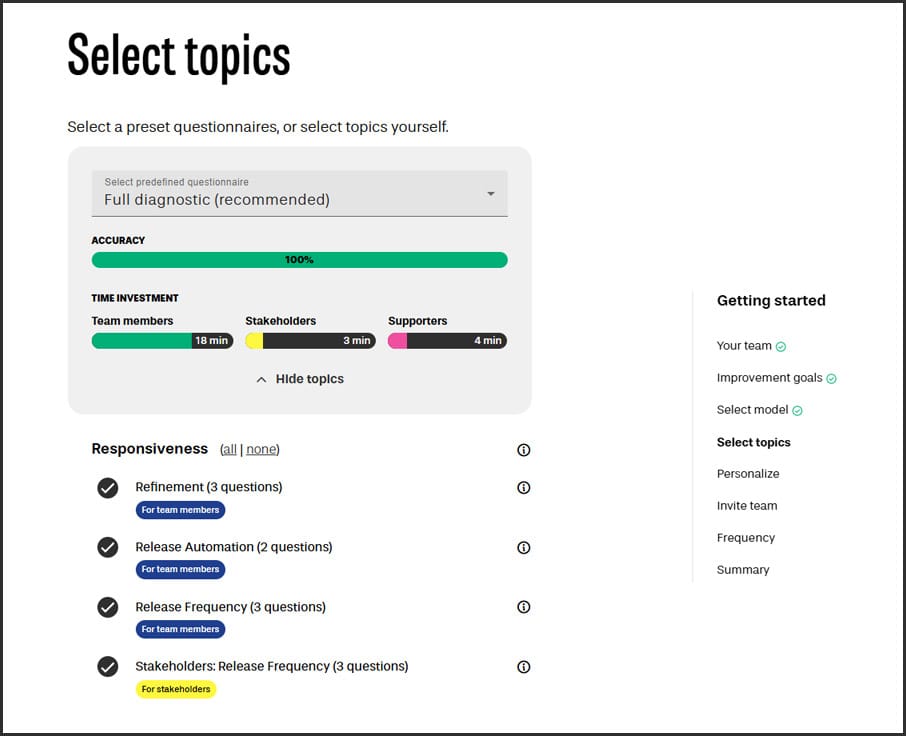Go to the Personalize step
This screenshot has width=906, height=736.
(748, 474)
